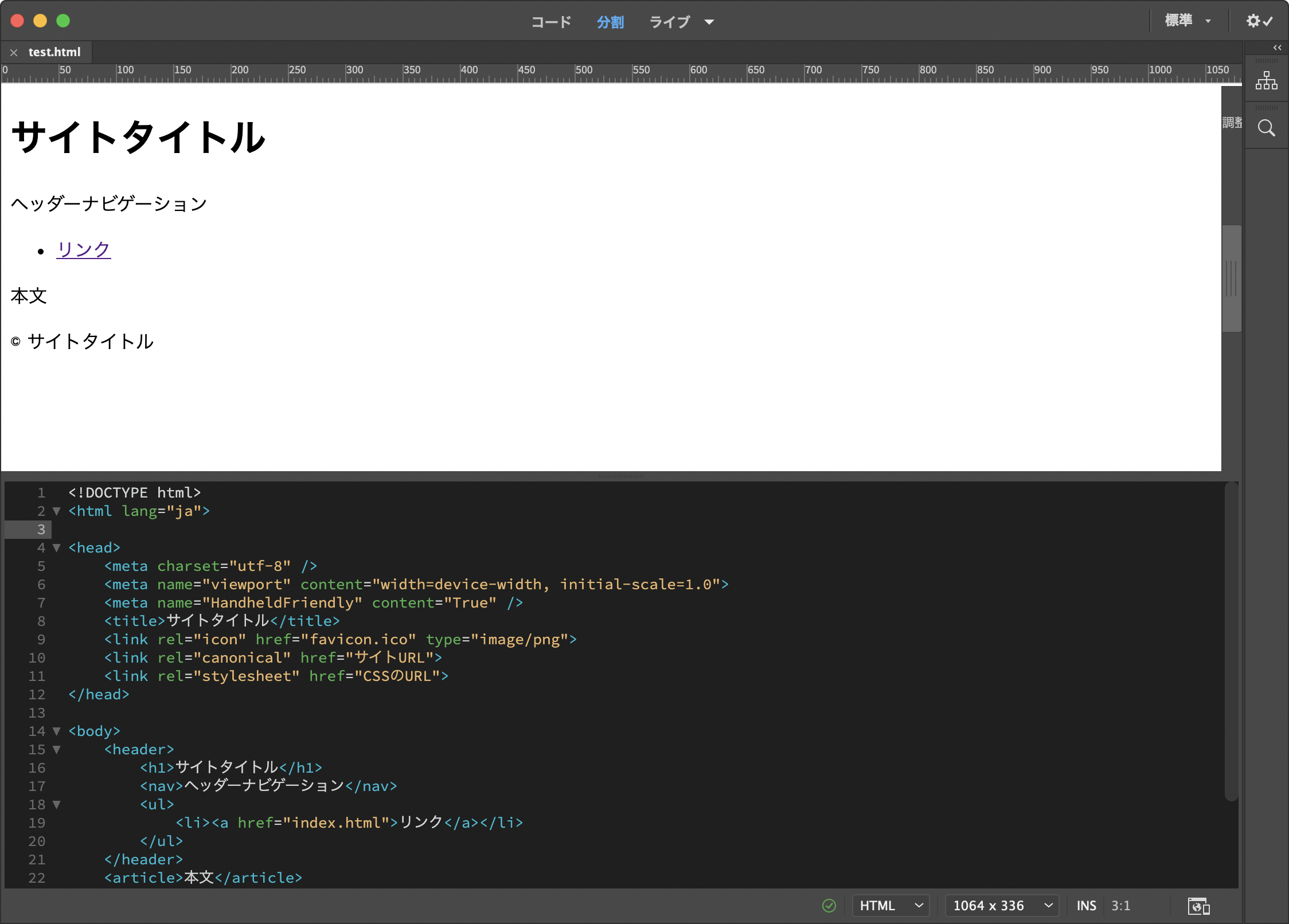1289x924 pixels.
Task: Collapse the right panel dock with double arrows
Action: (x=1278, y=48)
